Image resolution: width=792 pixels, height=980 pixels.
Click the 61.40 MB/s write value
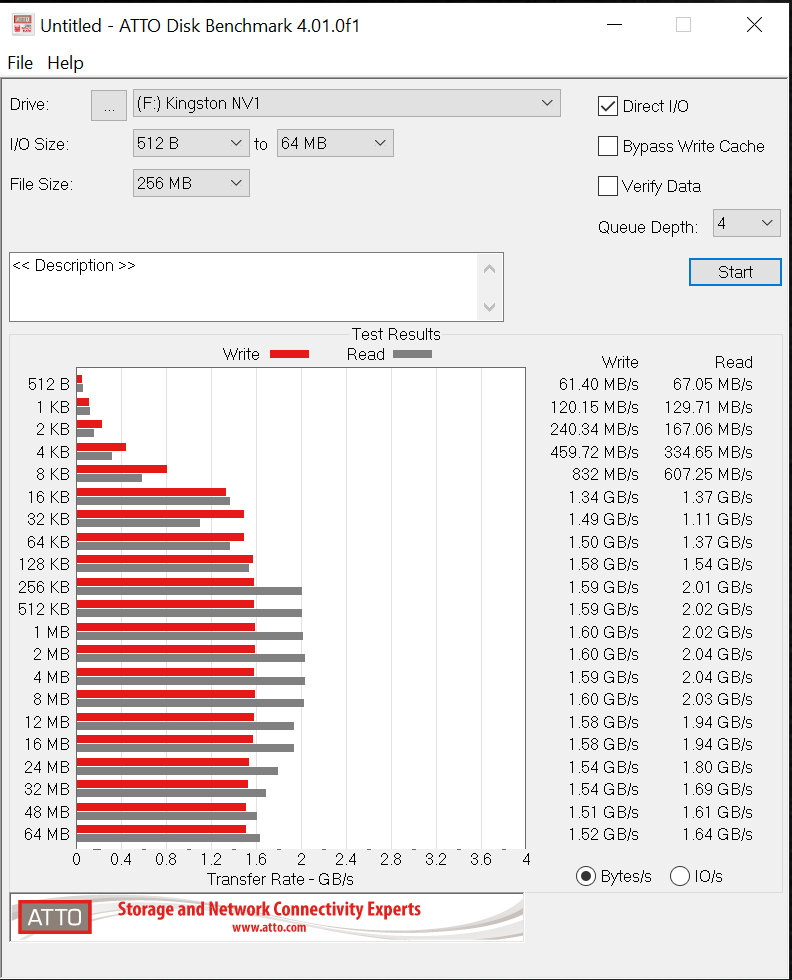click(x=598, y=384)
